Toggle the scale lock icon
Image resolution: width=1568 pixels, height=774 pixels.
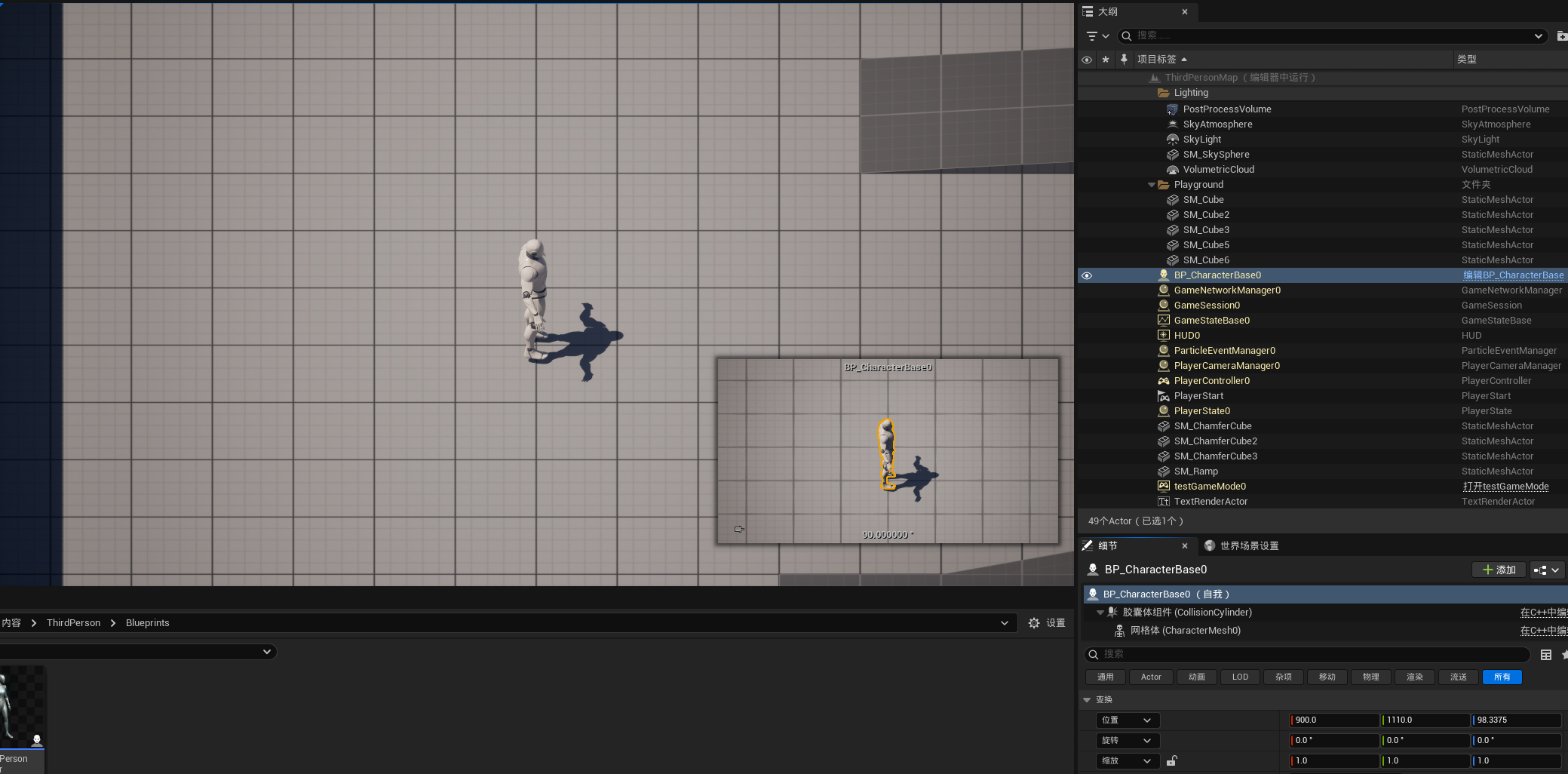click(x=1171, y=760)
